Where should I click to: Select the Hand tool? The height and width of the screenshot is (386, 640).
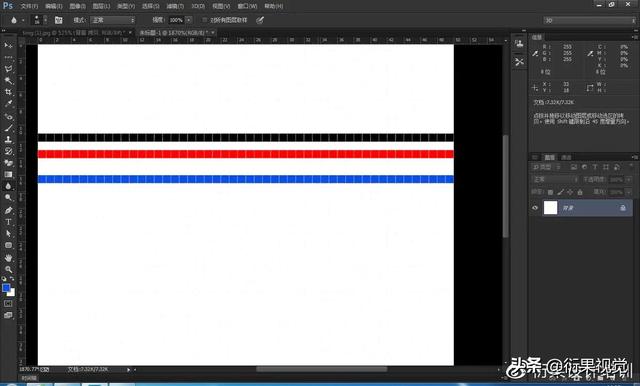8,257
